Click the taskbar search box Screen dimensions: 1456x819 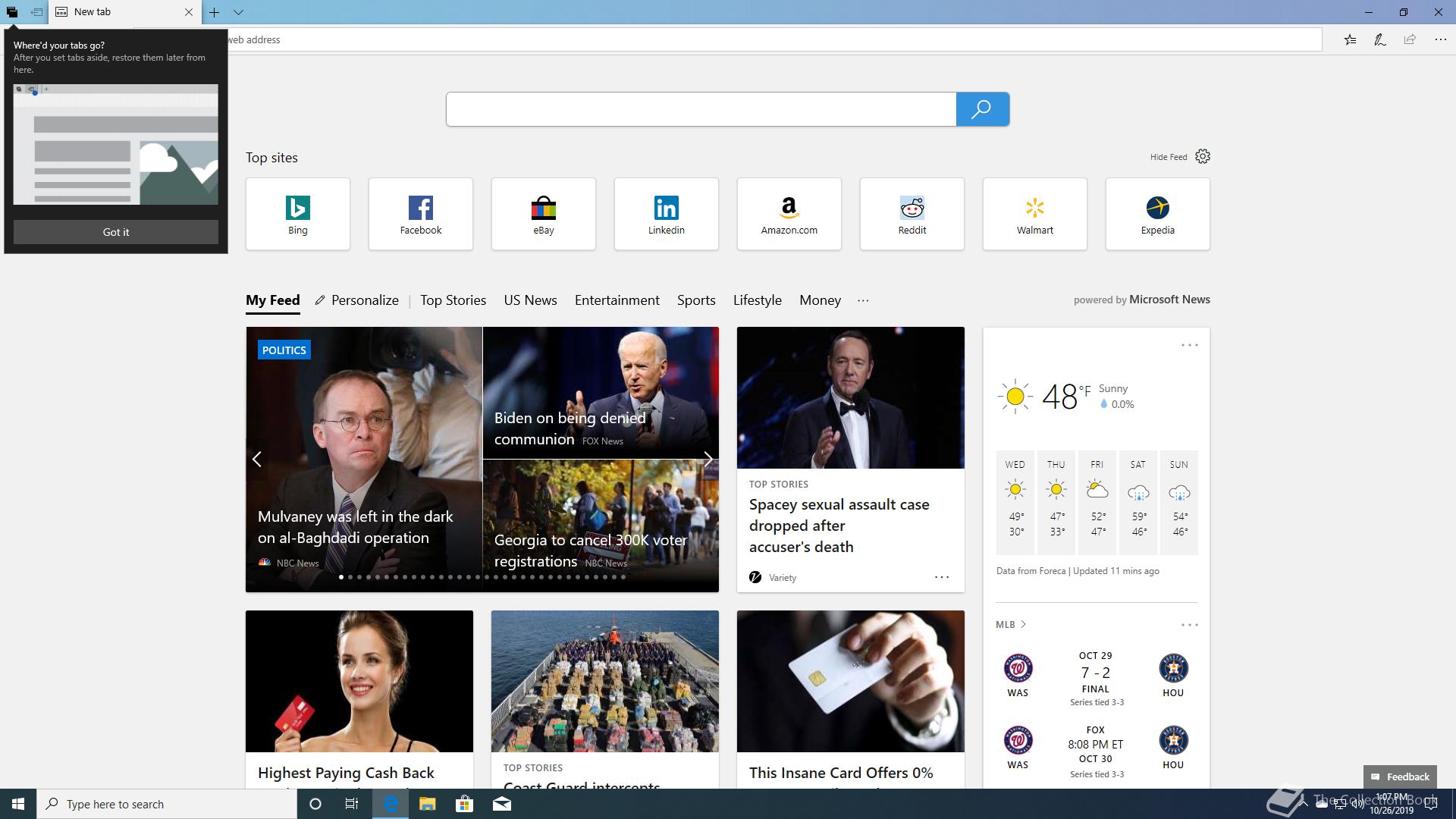167,804
